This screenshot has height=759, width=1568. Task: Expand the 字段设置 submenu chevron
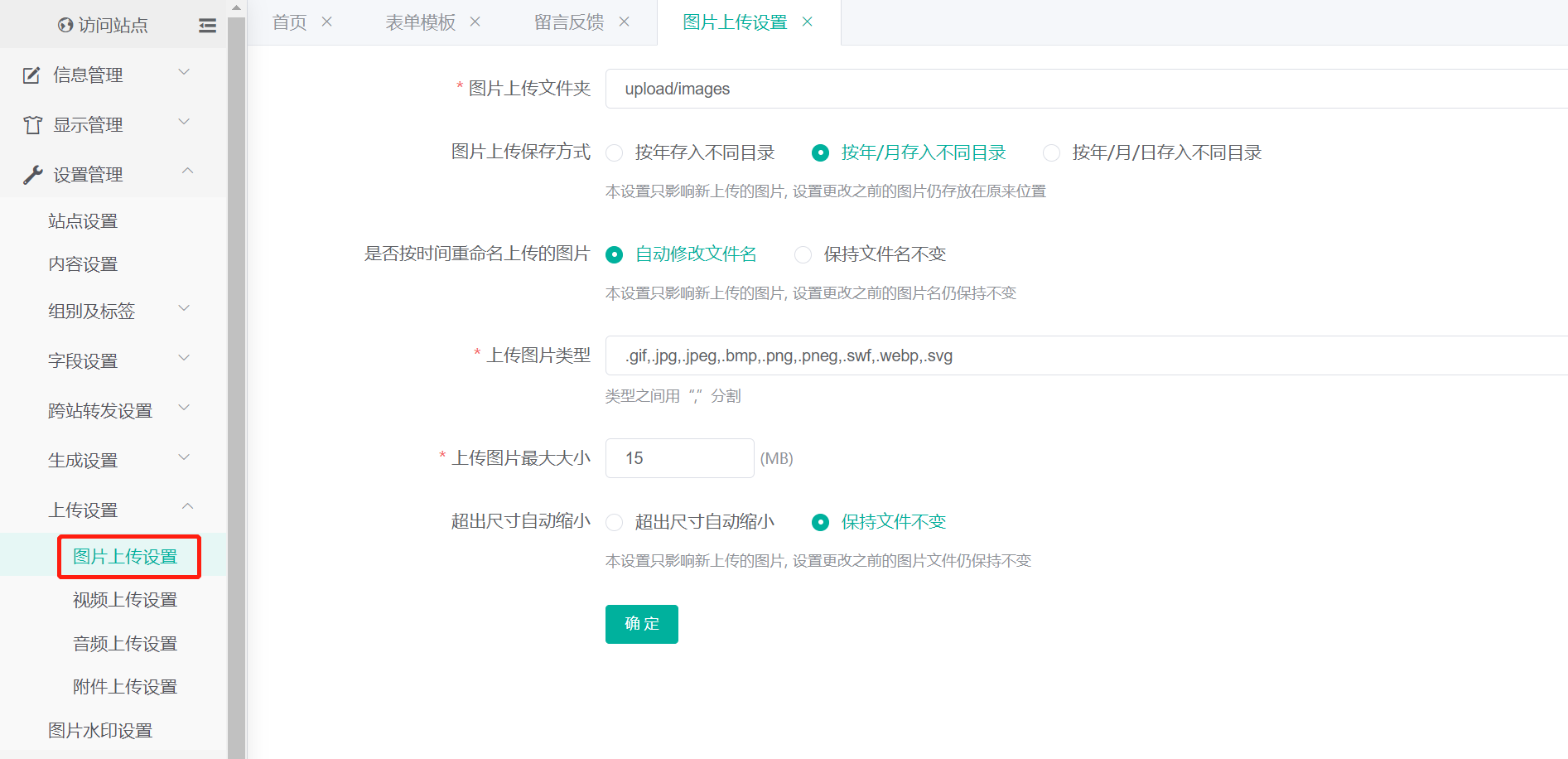[184, 359]
